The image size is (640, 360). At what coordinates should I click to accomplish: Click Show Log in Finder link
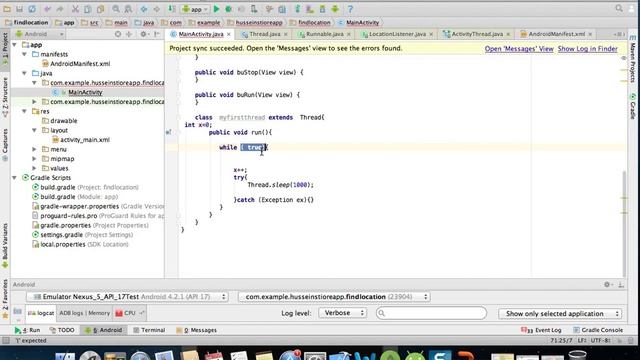tap(587, 49)
